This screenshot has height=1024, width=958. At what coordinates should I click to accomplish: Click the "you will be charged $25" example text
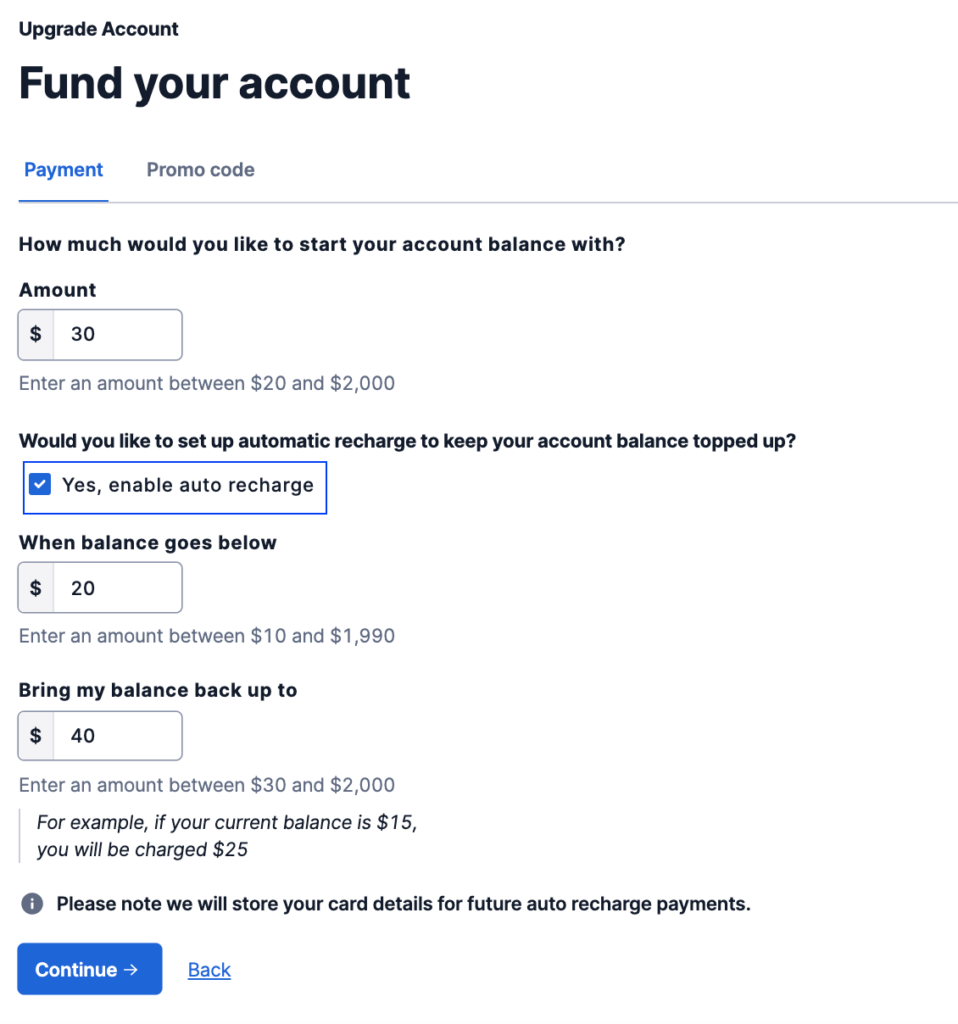point(142,850)
